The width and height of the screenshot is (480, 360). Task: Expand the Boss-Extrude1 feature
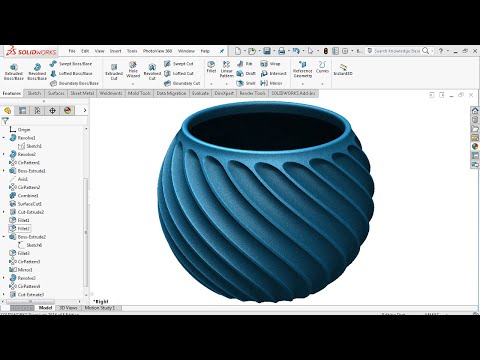click(x=4, y=171)
